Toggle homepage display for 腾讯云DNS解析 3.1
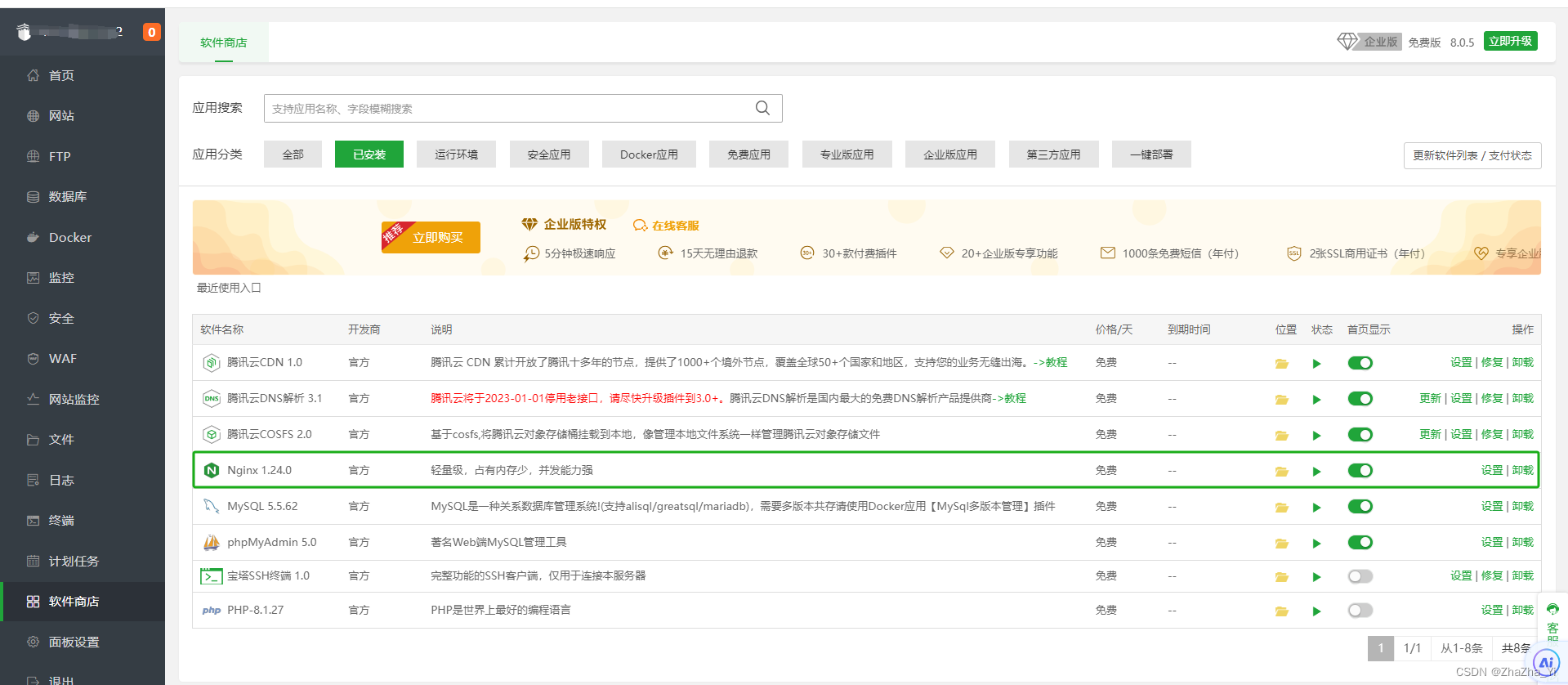This screenshot has height=685, width=1568. point(1360,399)
